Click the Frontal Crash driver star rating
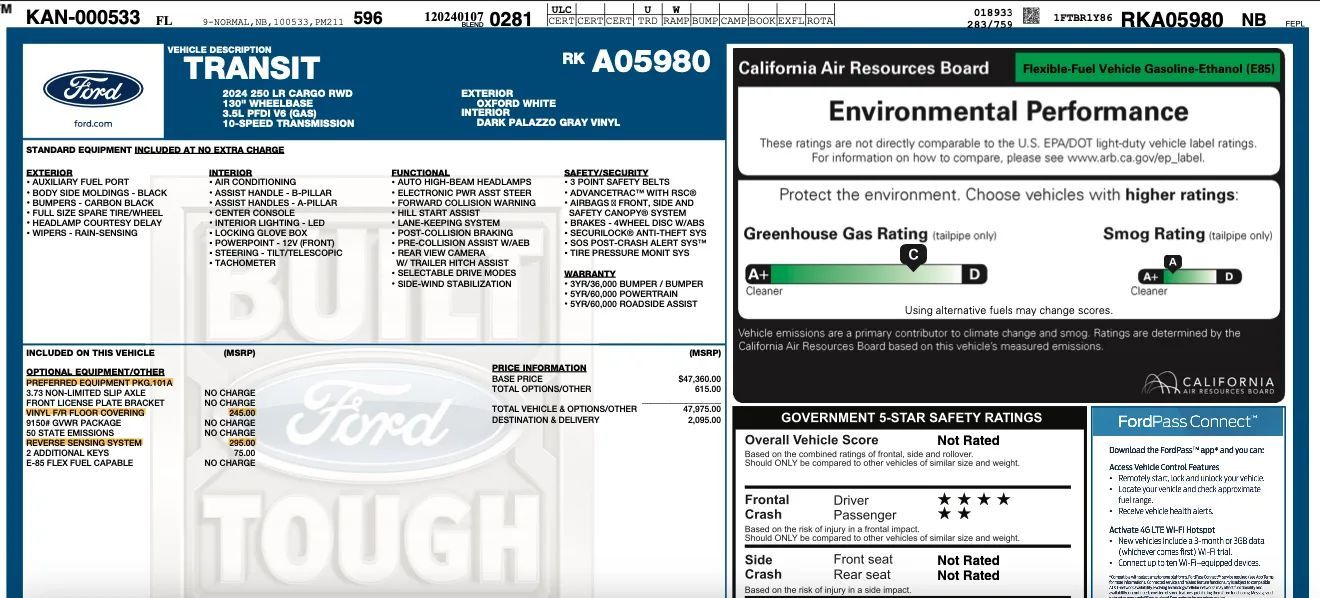1320x598 pixels. coord(973,499)
